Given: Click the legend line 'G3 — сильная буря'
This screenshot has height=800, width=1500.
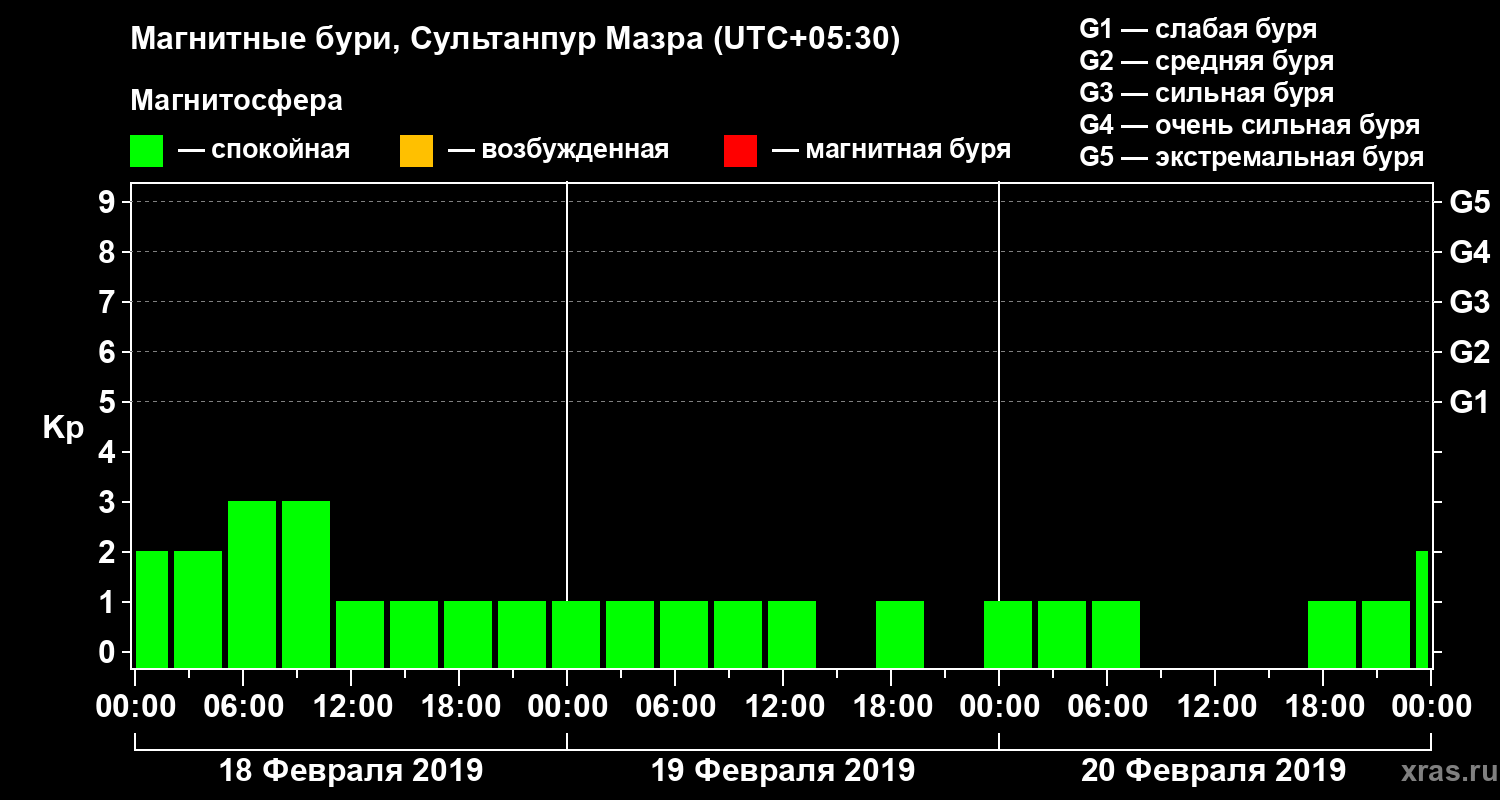Looking at the screenshot, I should pos(1207,93).
